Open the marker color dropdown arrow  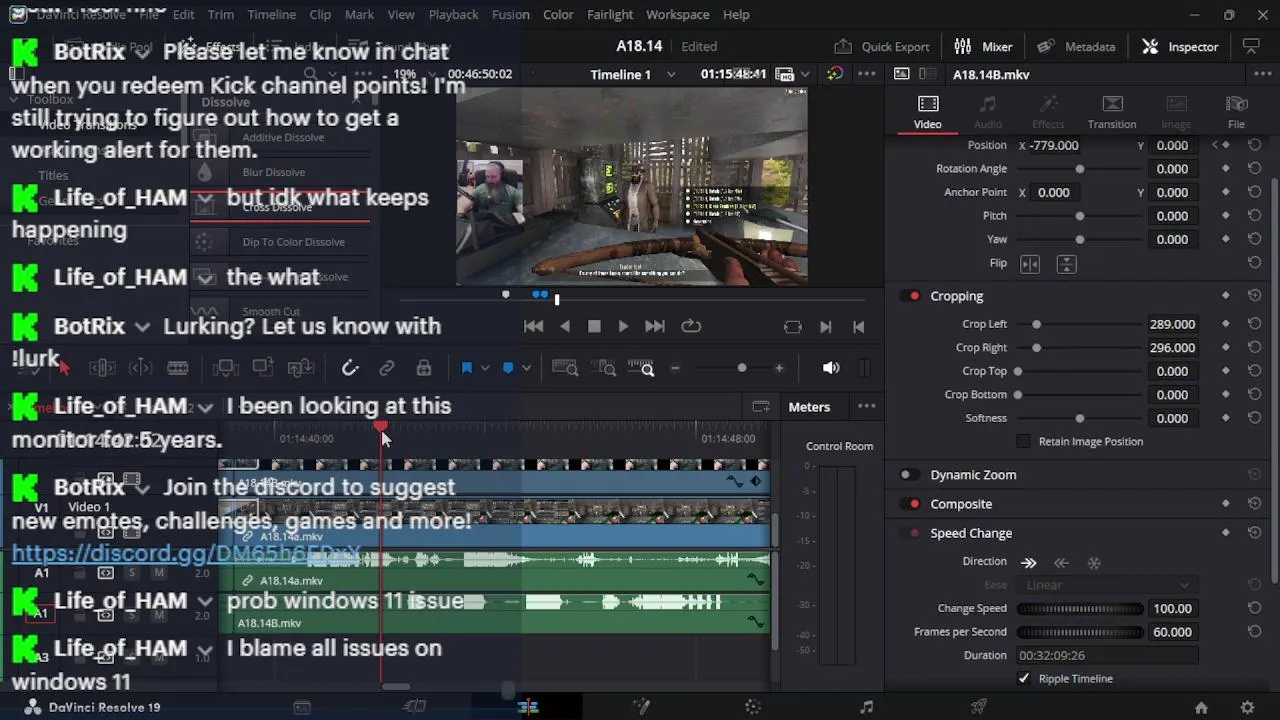coord(526,368)
